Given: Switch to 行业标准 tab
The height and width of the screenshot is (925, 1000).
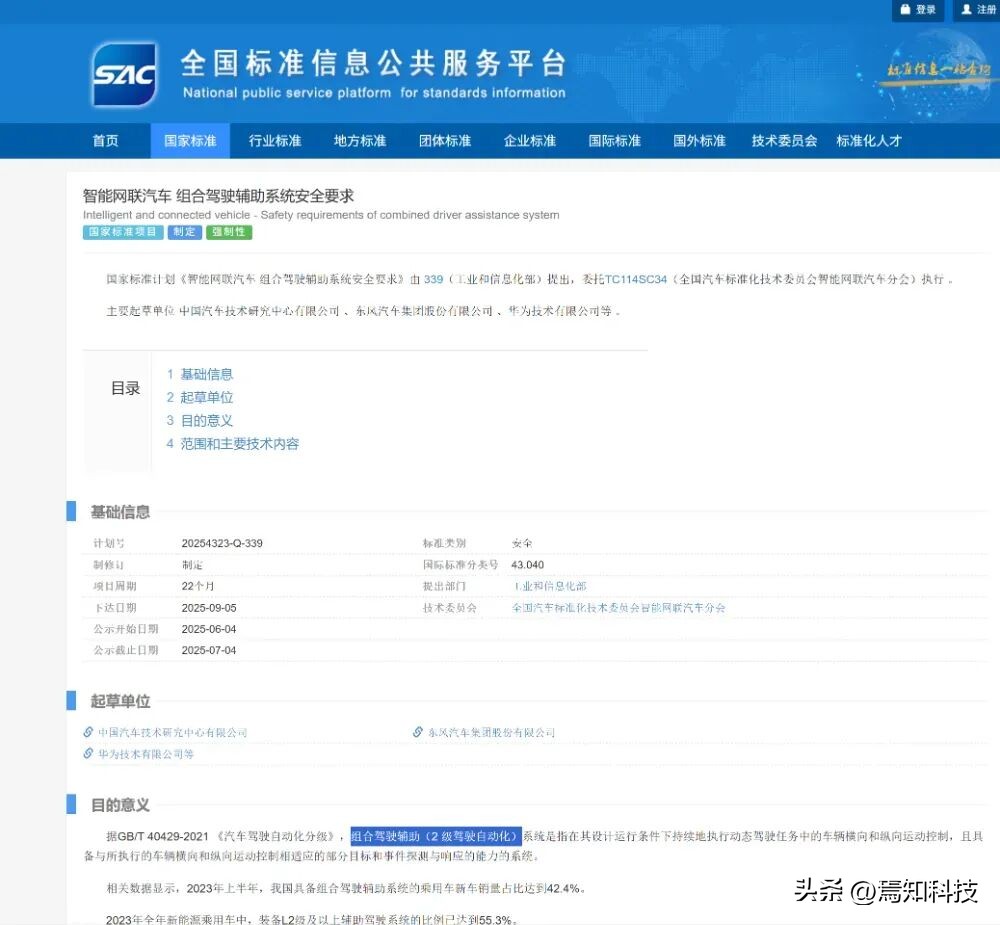Looking at the screenshot, I should pyautogui.click(x=275, y=140).
